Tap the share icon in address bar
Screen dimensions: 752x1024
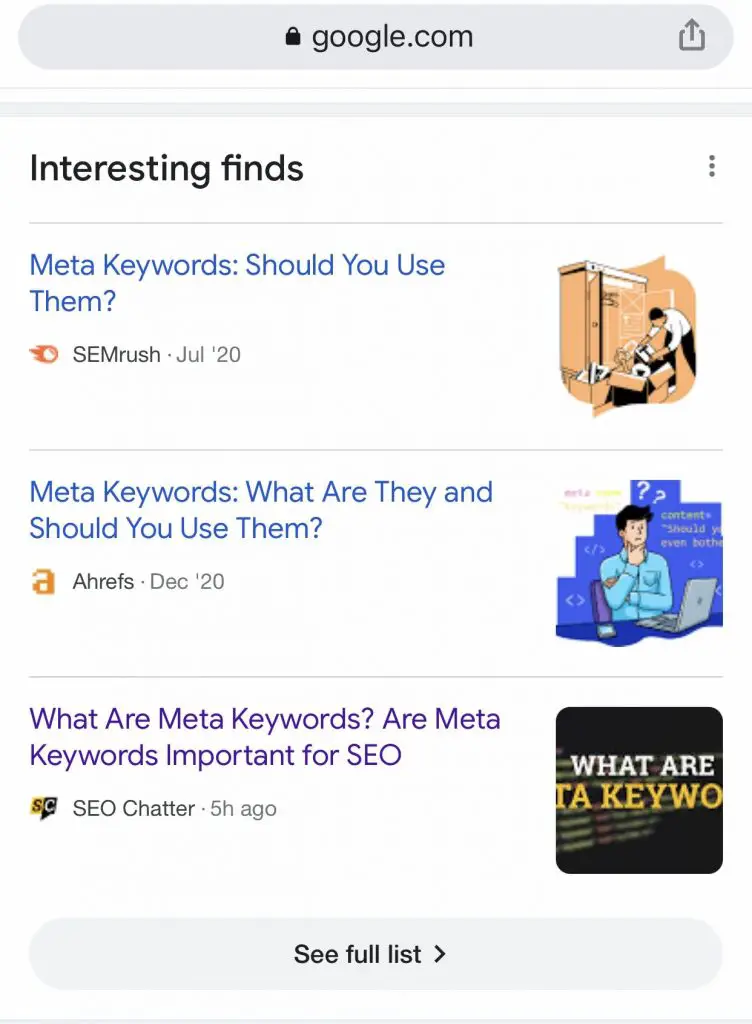tap(691, 35)
